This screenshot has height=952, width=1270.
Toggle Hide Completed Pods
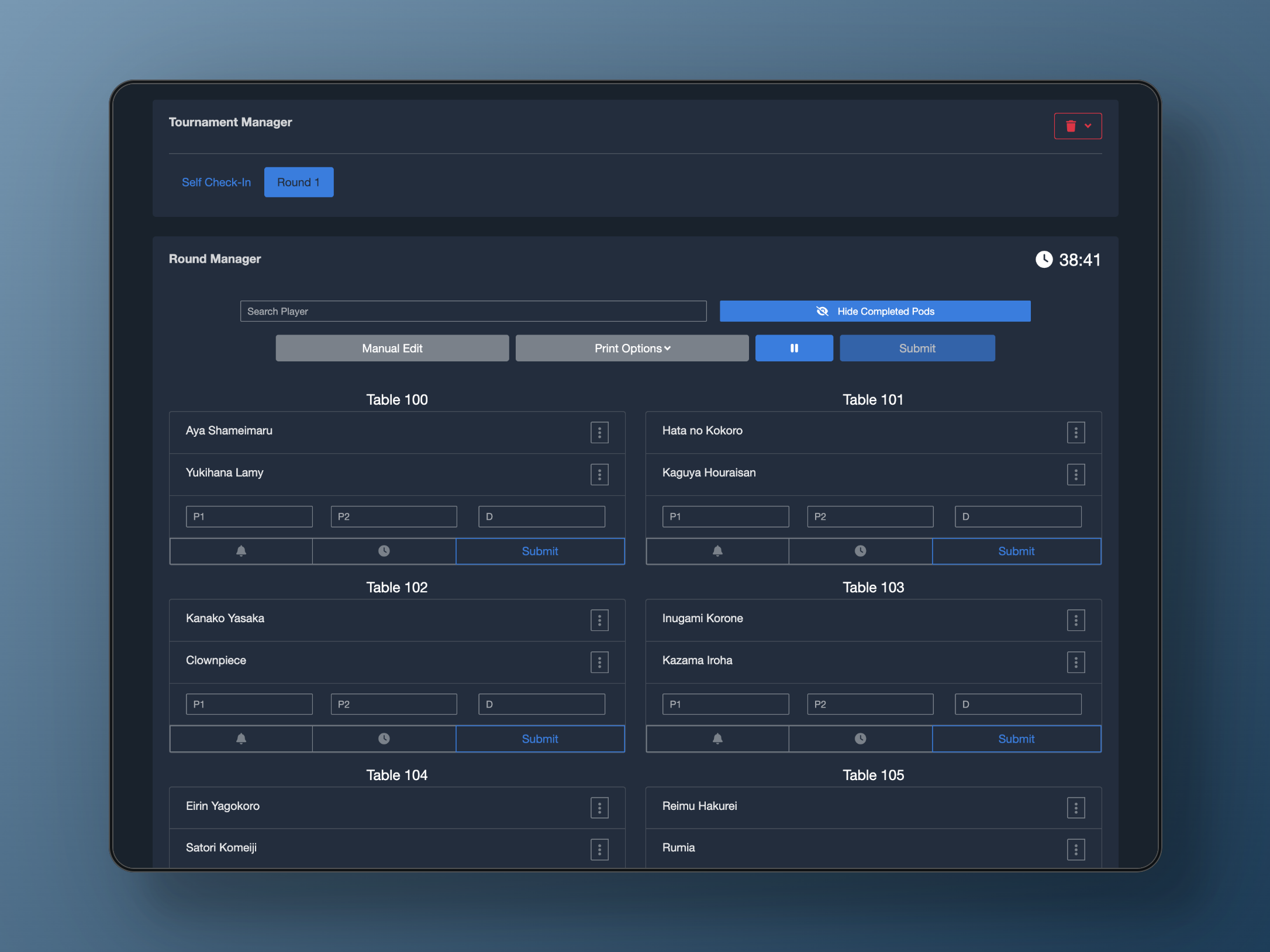(875, 311)
